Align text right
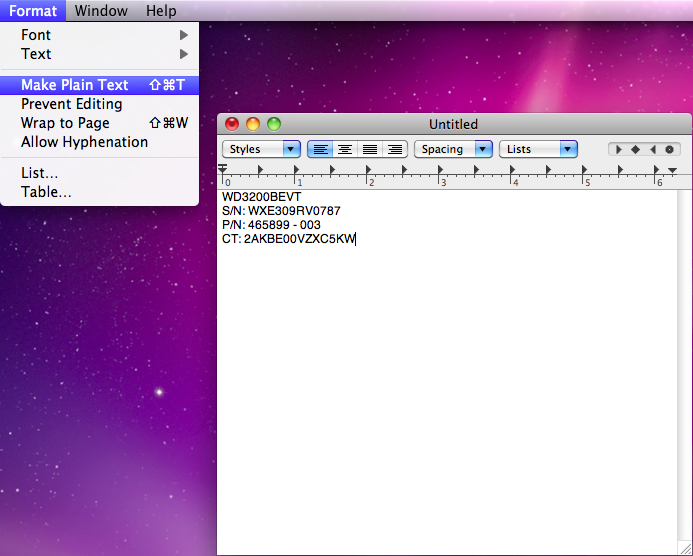The image size is (693, 556). coord(395,149)
